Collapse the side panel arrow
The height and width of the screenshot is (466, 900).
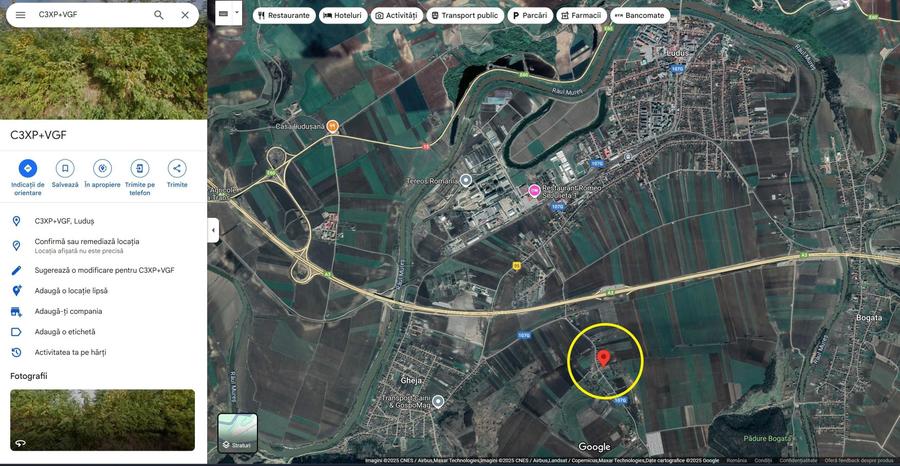coord(214,230)
